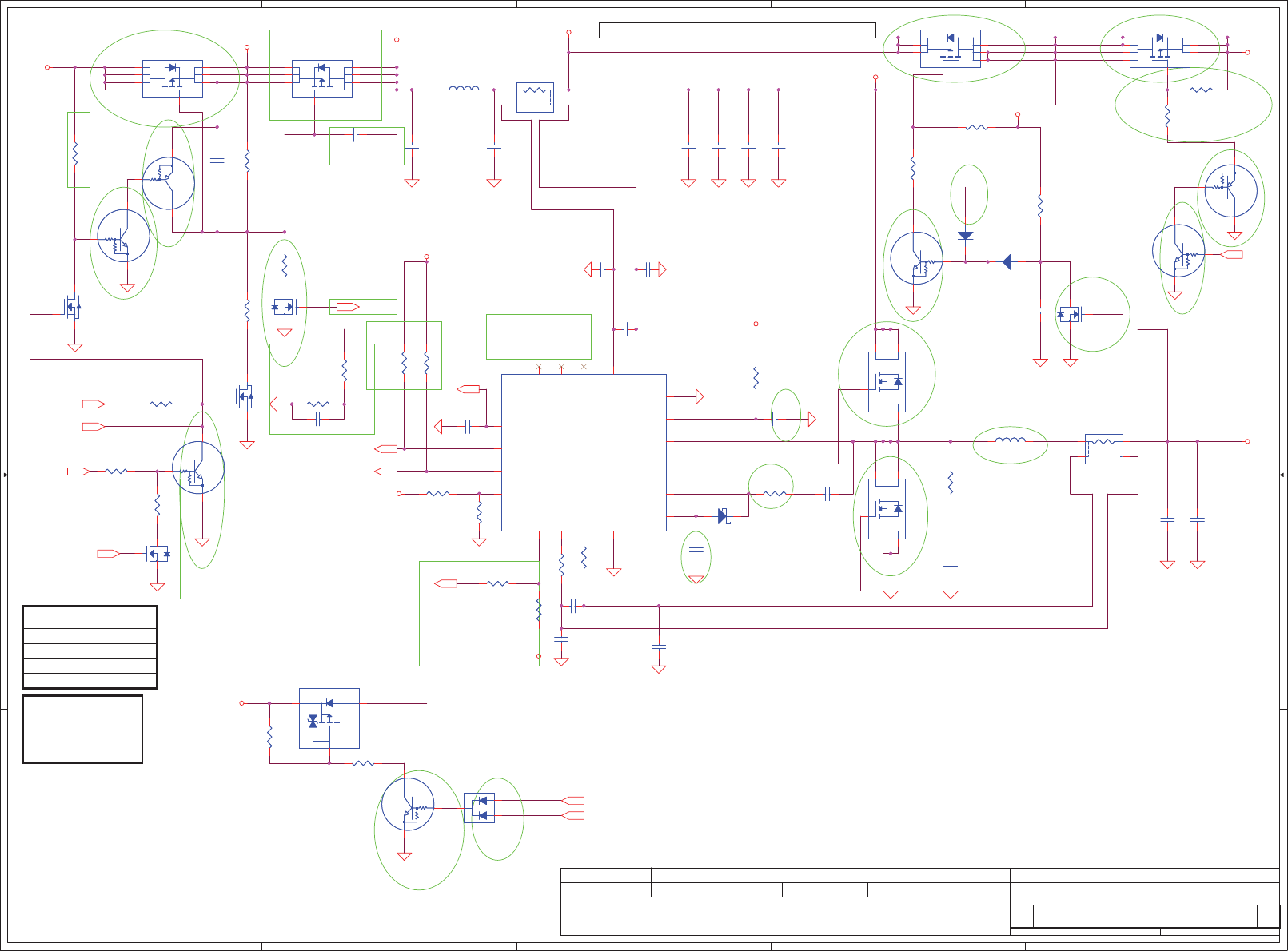The image size is (1288, 951).
Task: Select the downward-pointing diode below the empty oval
Action: coord(965,236)
